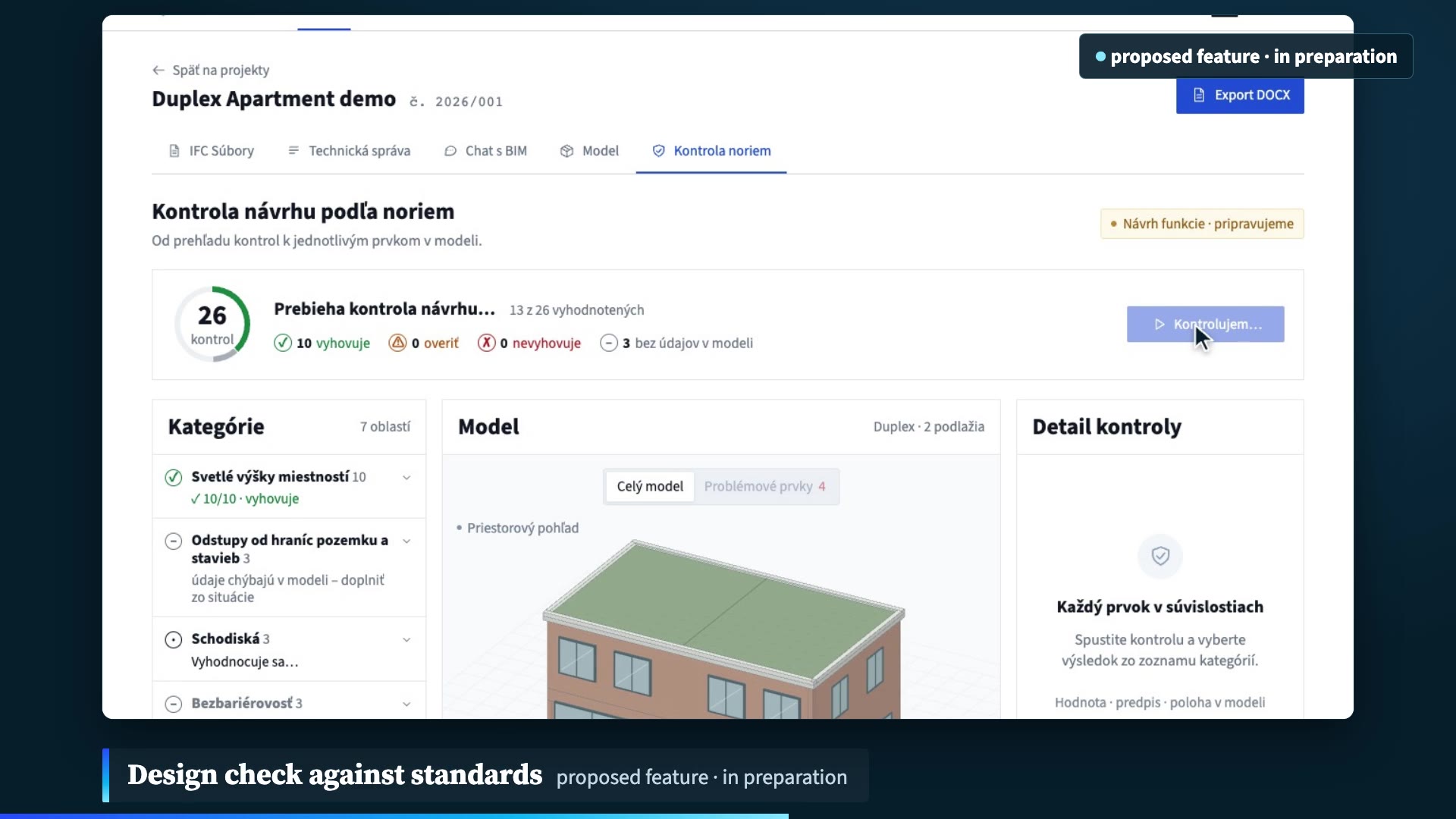Image resolution: width=1456 pixels, height=819 pixels.
Task: Click the shield icon in Detail kontroly
Action: [x=1160, y=556]
